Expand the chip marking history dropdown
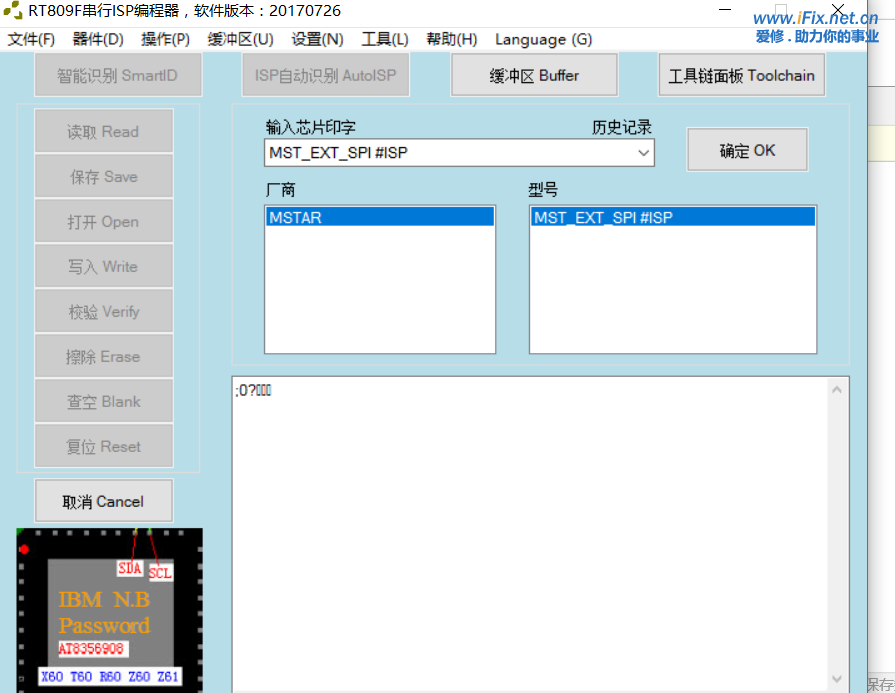 coord(644,152)
